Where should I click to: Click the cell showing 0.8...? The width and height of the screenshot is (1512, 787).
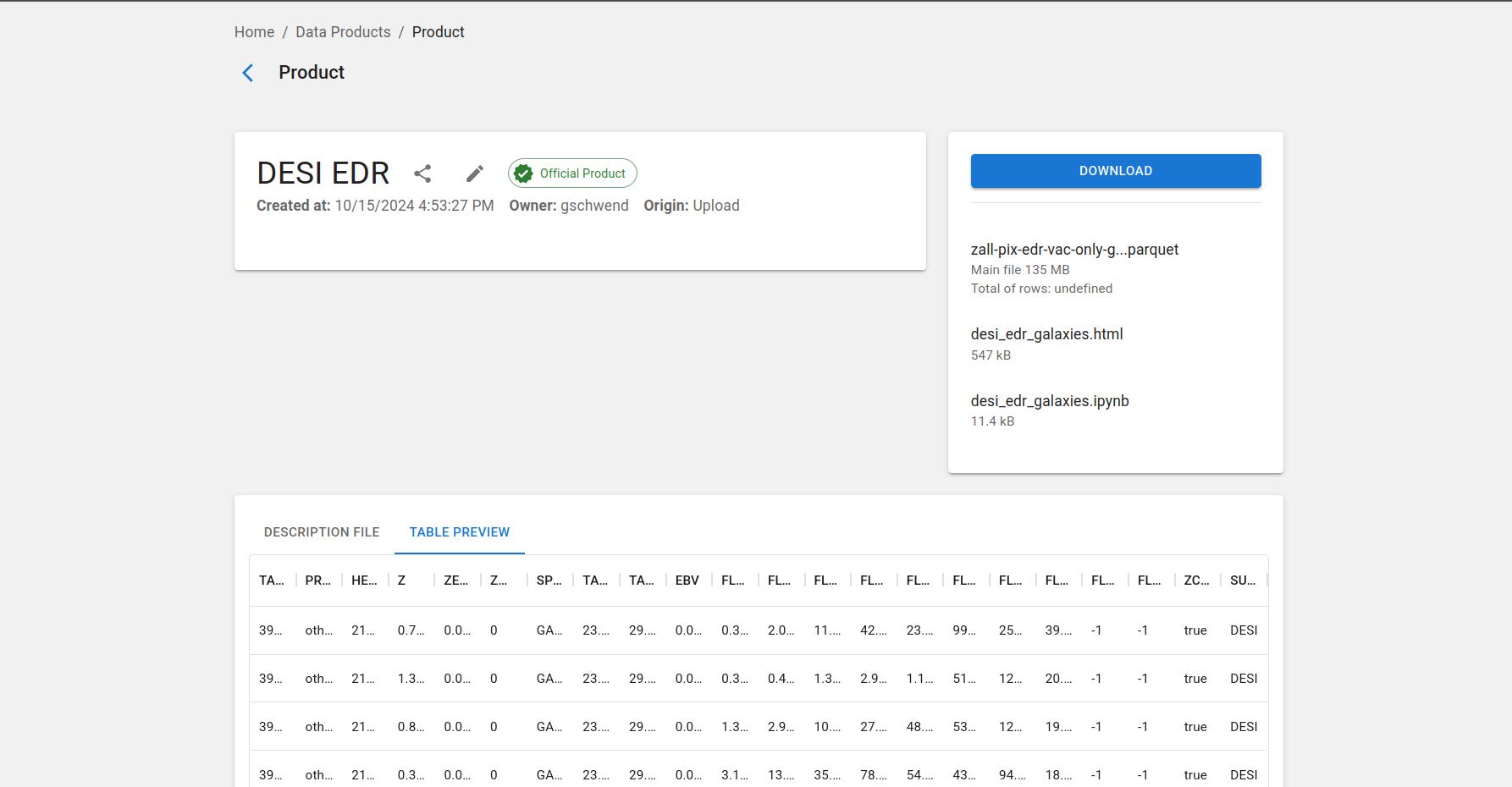click(411, 727)
